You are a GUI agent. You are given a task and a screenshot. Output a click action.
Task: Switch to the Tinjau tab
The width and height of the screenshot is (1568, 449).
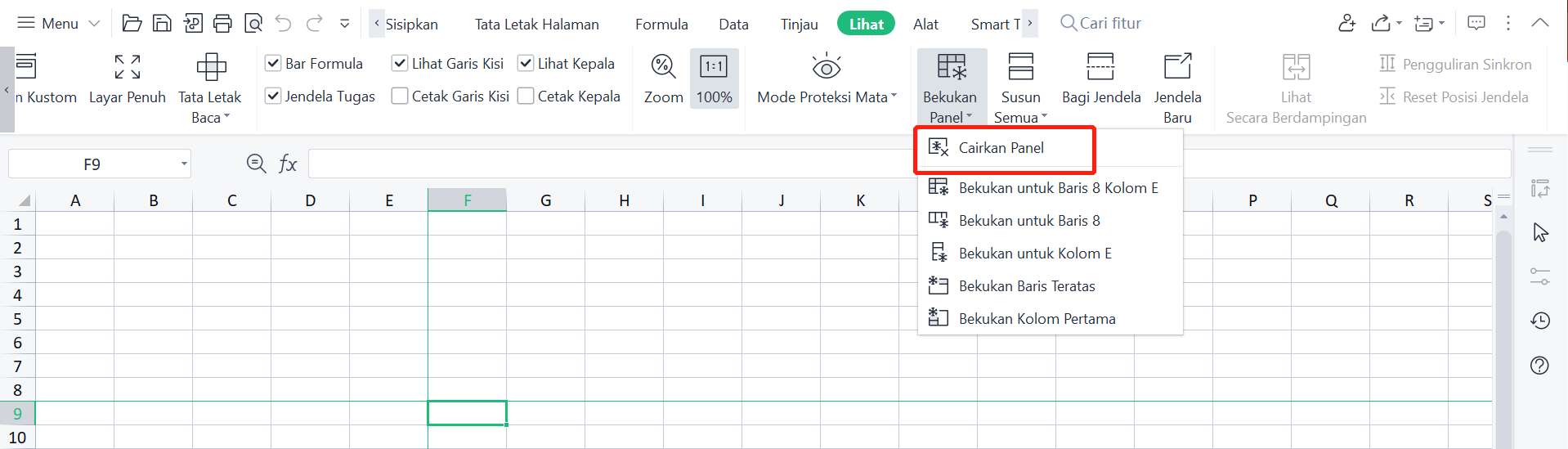[x=799, y=24]
